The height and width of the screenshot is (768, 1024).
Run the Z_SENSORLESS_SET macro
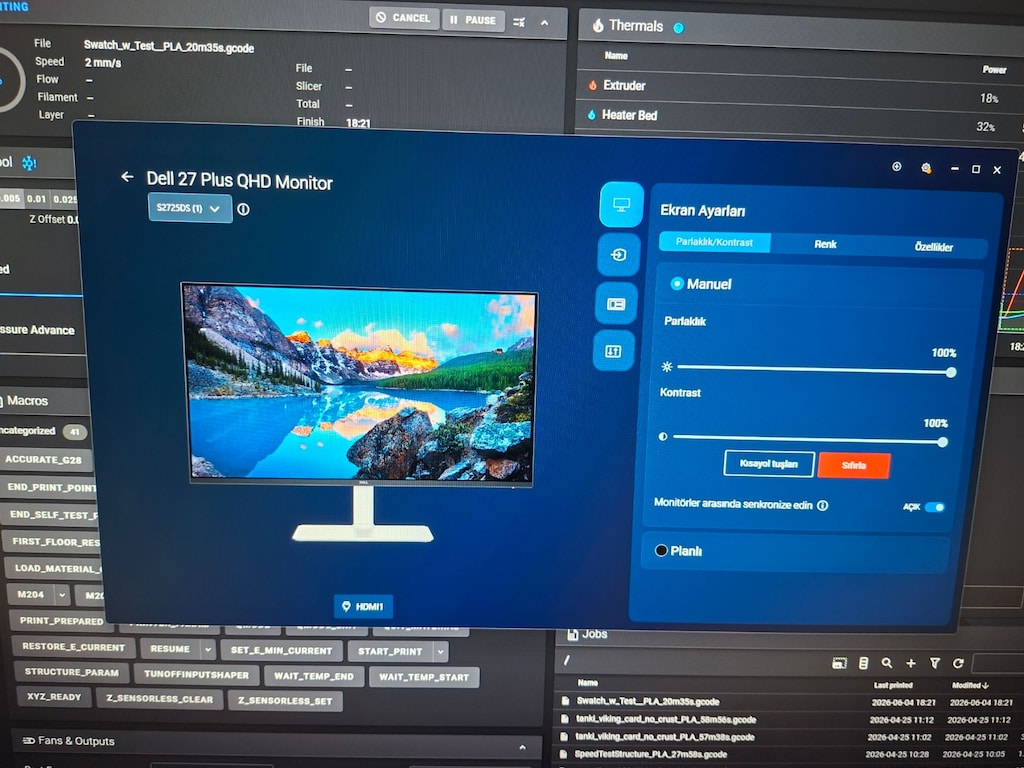tap(285, 701)
